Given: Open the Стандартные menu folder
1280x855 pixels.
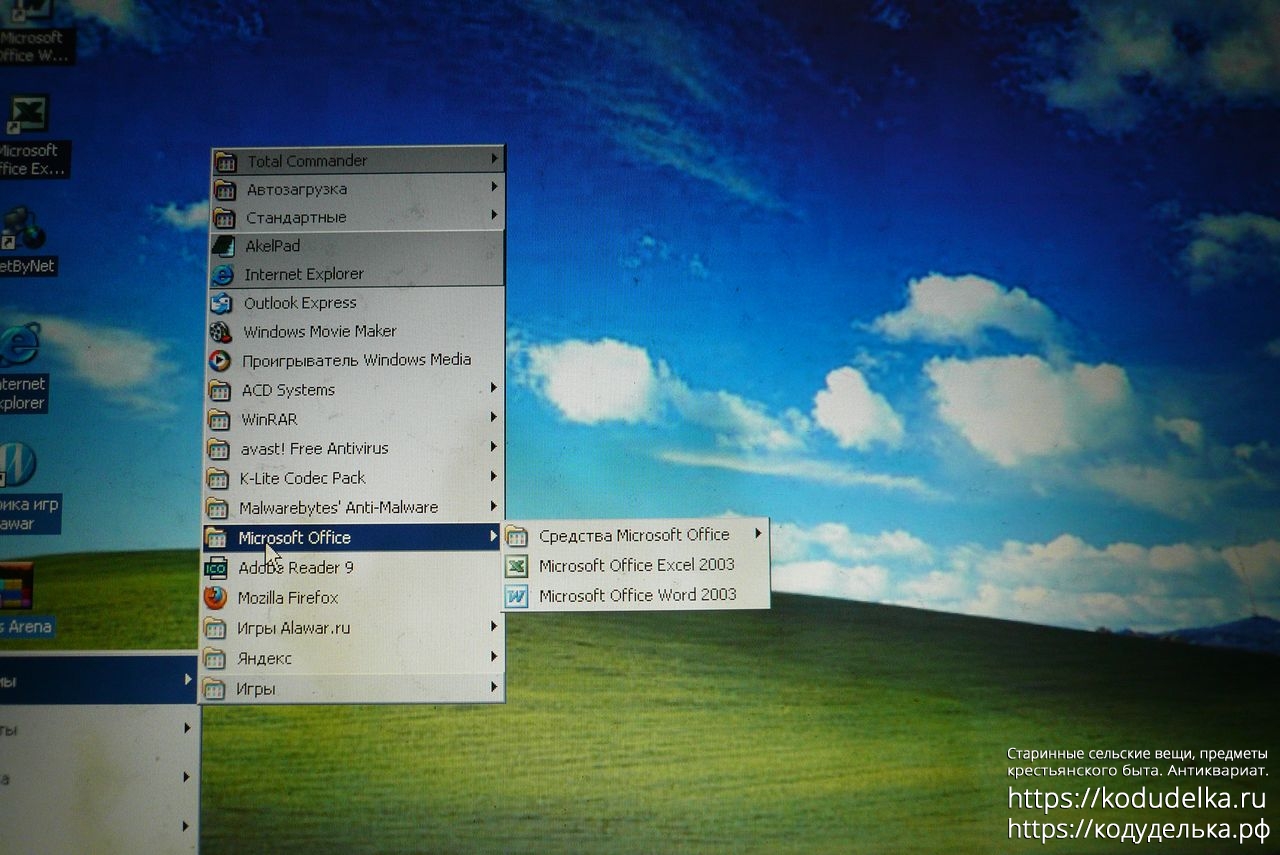Looking at the screenshot, I should (x=296, y=217).
